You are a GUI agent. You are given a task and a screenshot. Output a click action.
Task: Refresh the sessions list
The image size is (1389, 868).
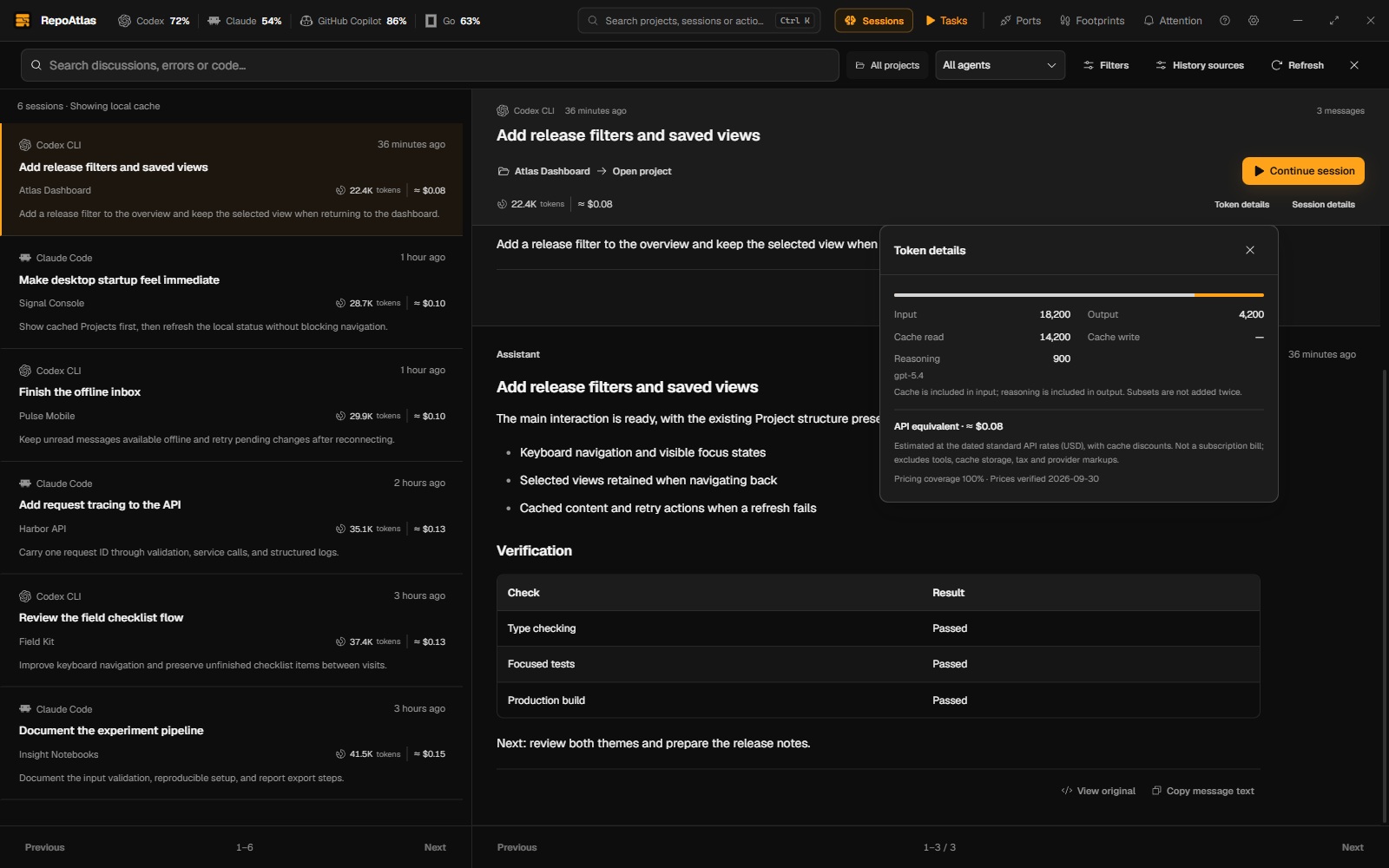tap(1298, 65)
